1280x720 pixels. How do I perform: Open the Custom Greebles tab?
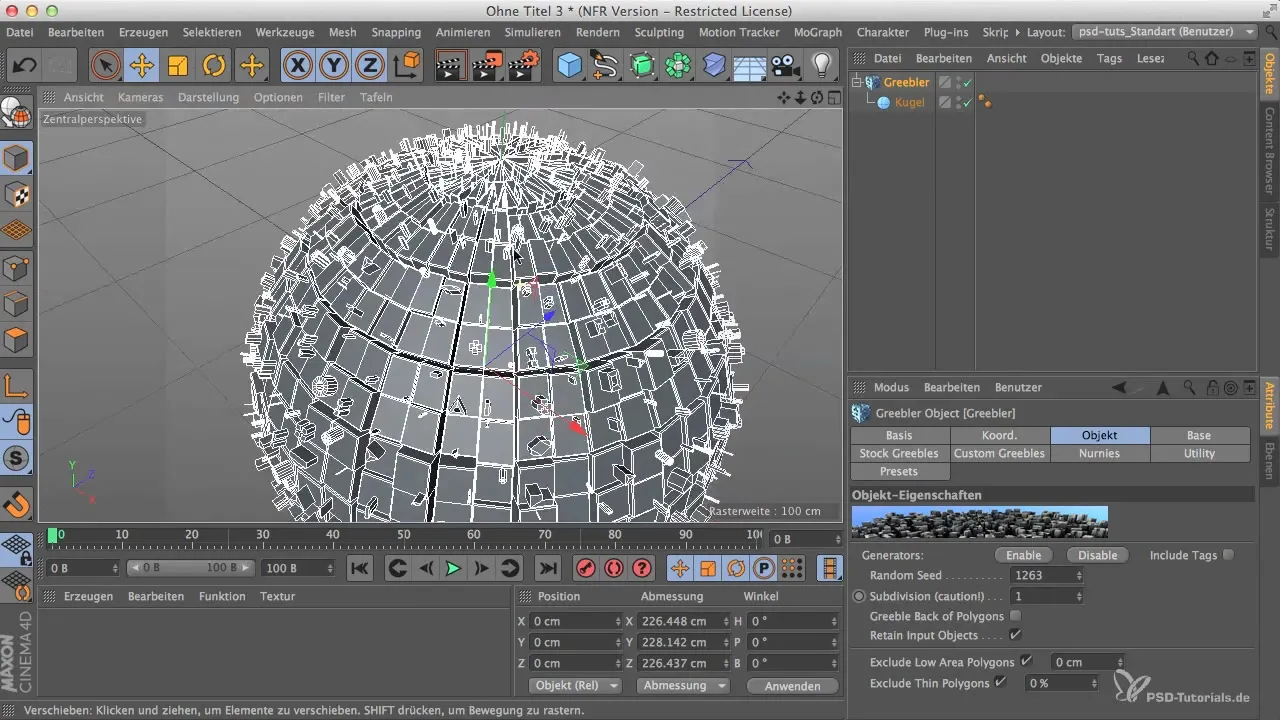[x=1000, y=453]
